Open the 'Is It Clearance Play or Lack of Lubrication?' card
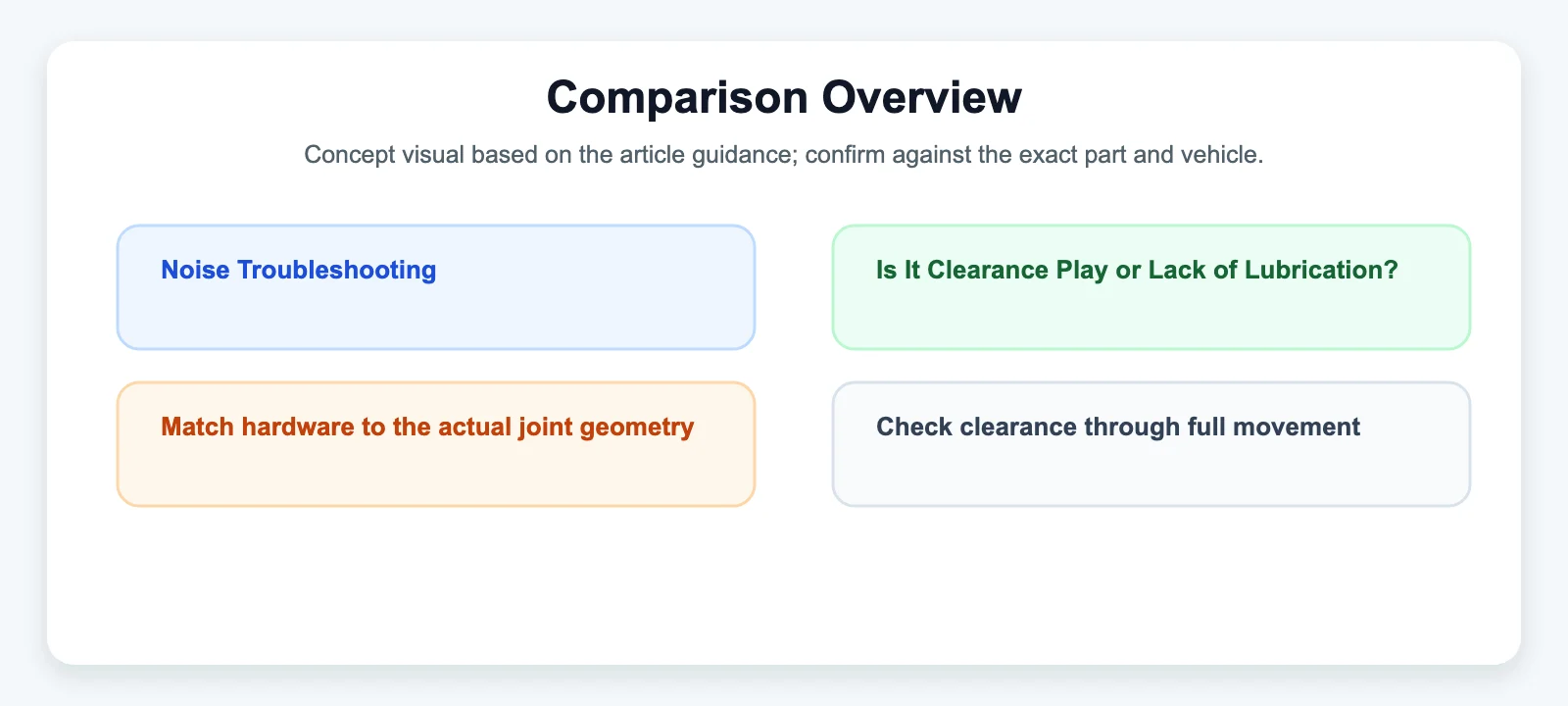Viewport: 1568px width, 706px height. pyautogui.click(x=1151, y=287)
